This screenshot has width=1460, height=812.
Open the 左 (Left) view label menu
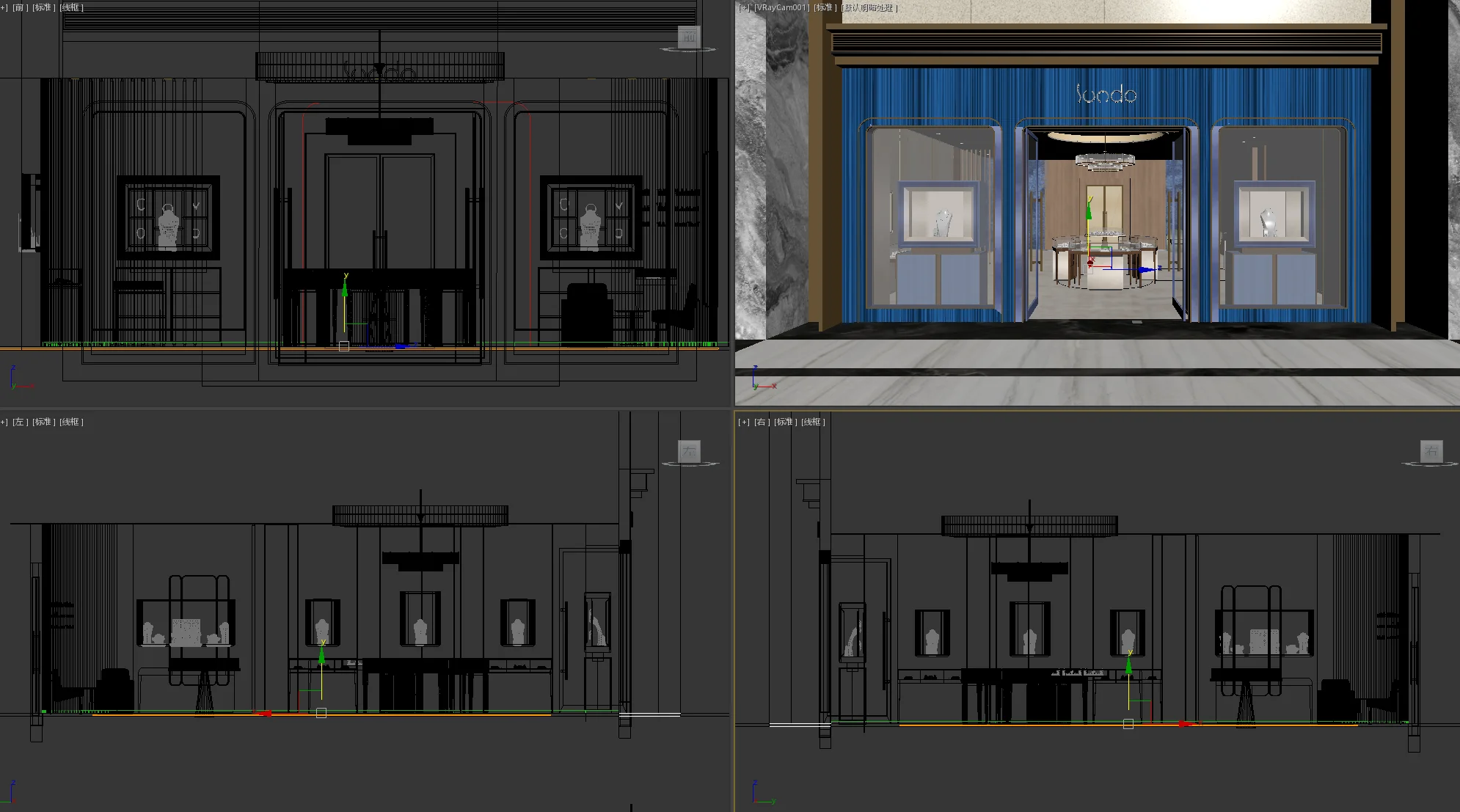click(x=20, y=422)
